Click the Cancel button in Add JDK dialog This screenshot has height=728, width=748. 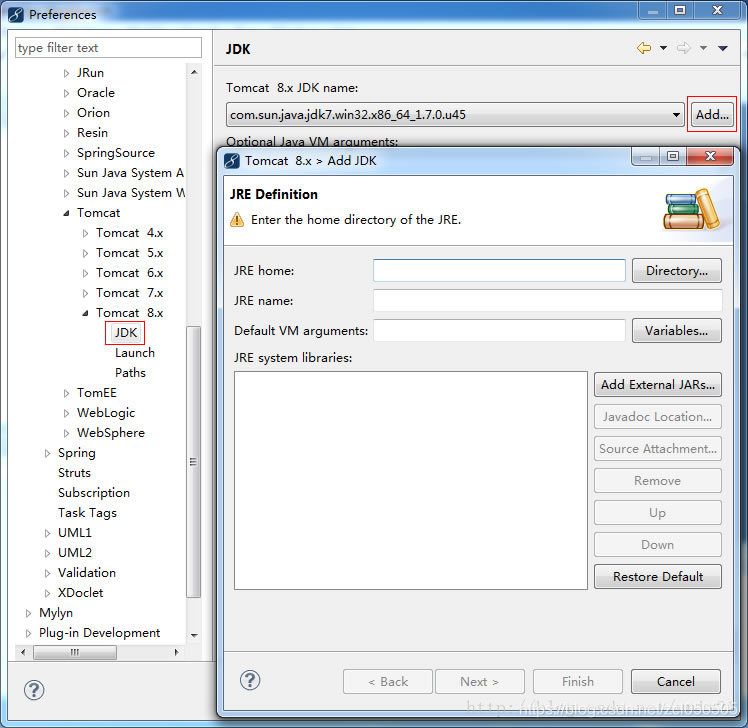coord(675,681)
